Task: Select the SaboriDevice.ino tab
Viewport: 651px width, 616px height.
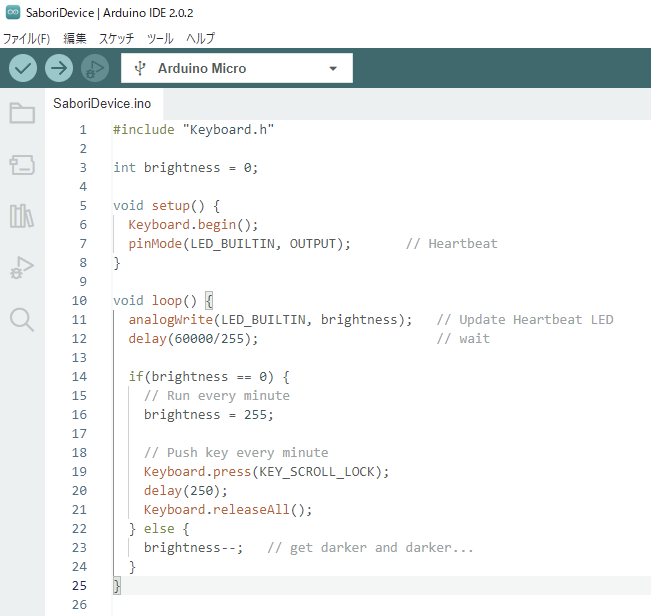Action: 102,103
